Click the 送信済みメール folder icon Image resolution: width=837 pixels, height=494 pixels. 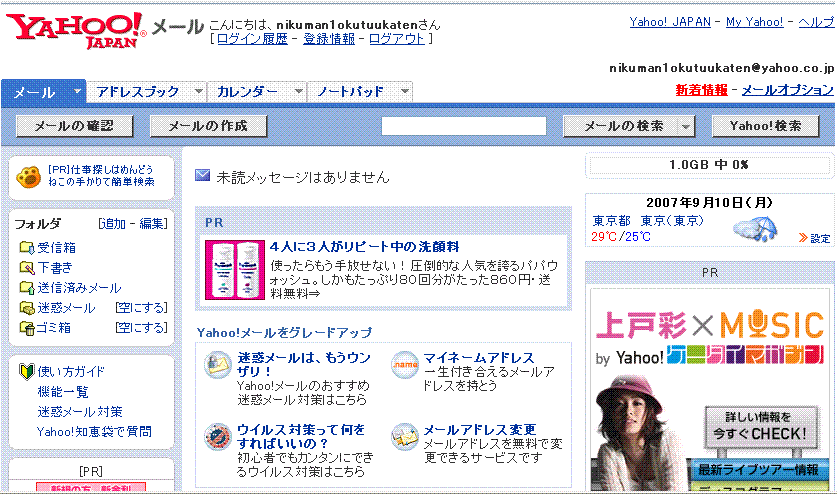[x=27, y=287]
